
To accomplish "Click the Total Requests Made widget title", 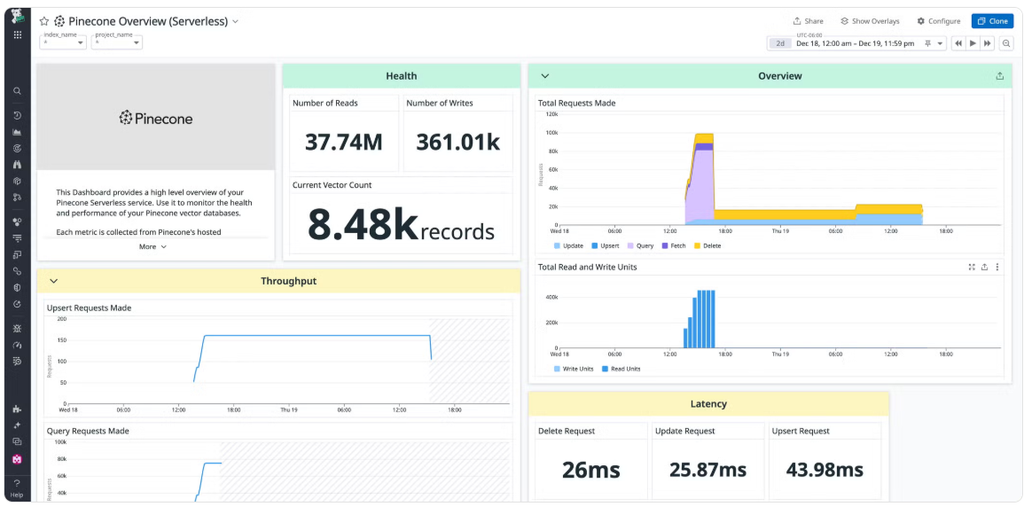I will point(577,103).
